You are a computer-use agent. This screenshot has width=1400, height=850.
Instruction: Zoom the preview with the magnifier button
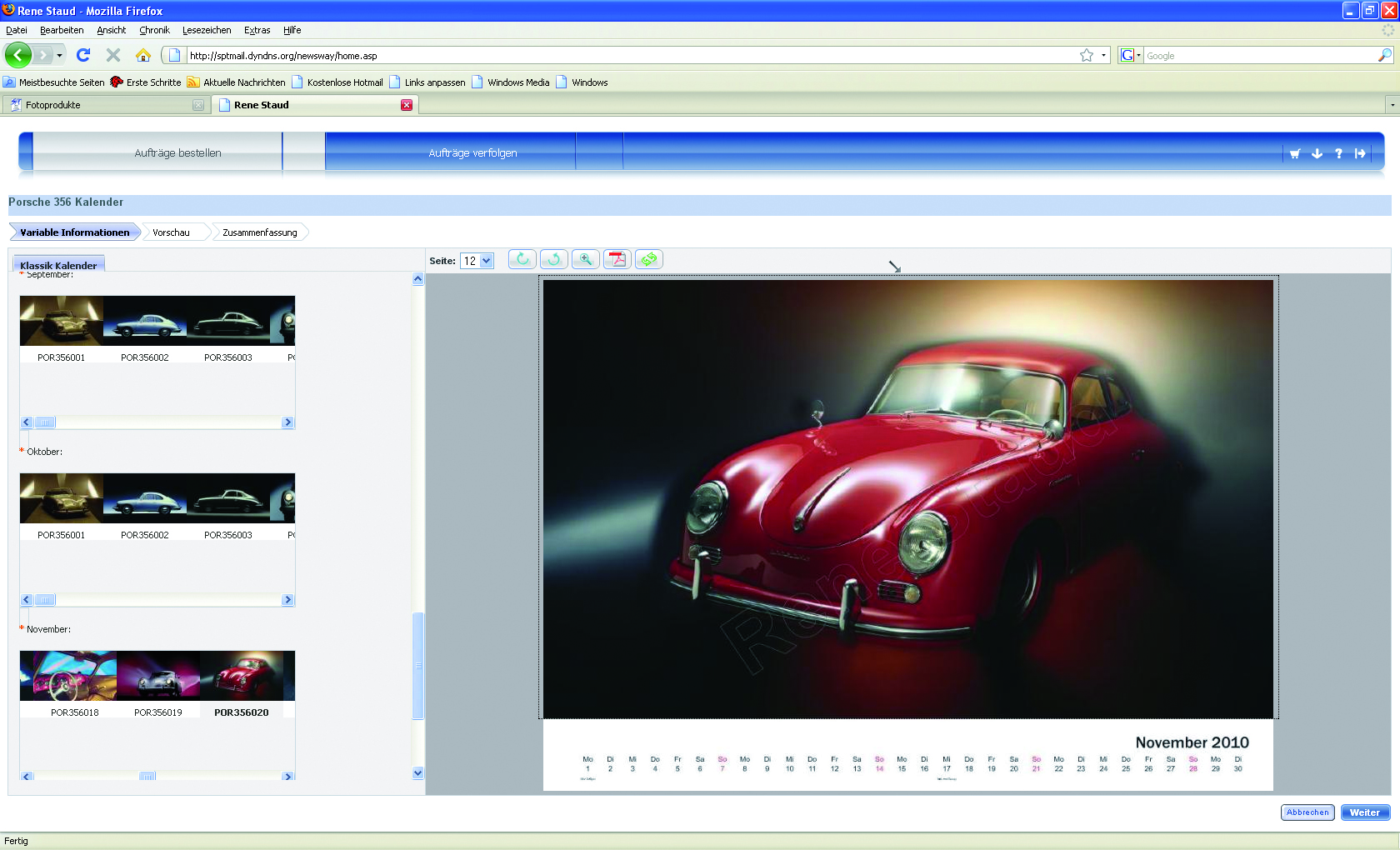click(586, 259)
